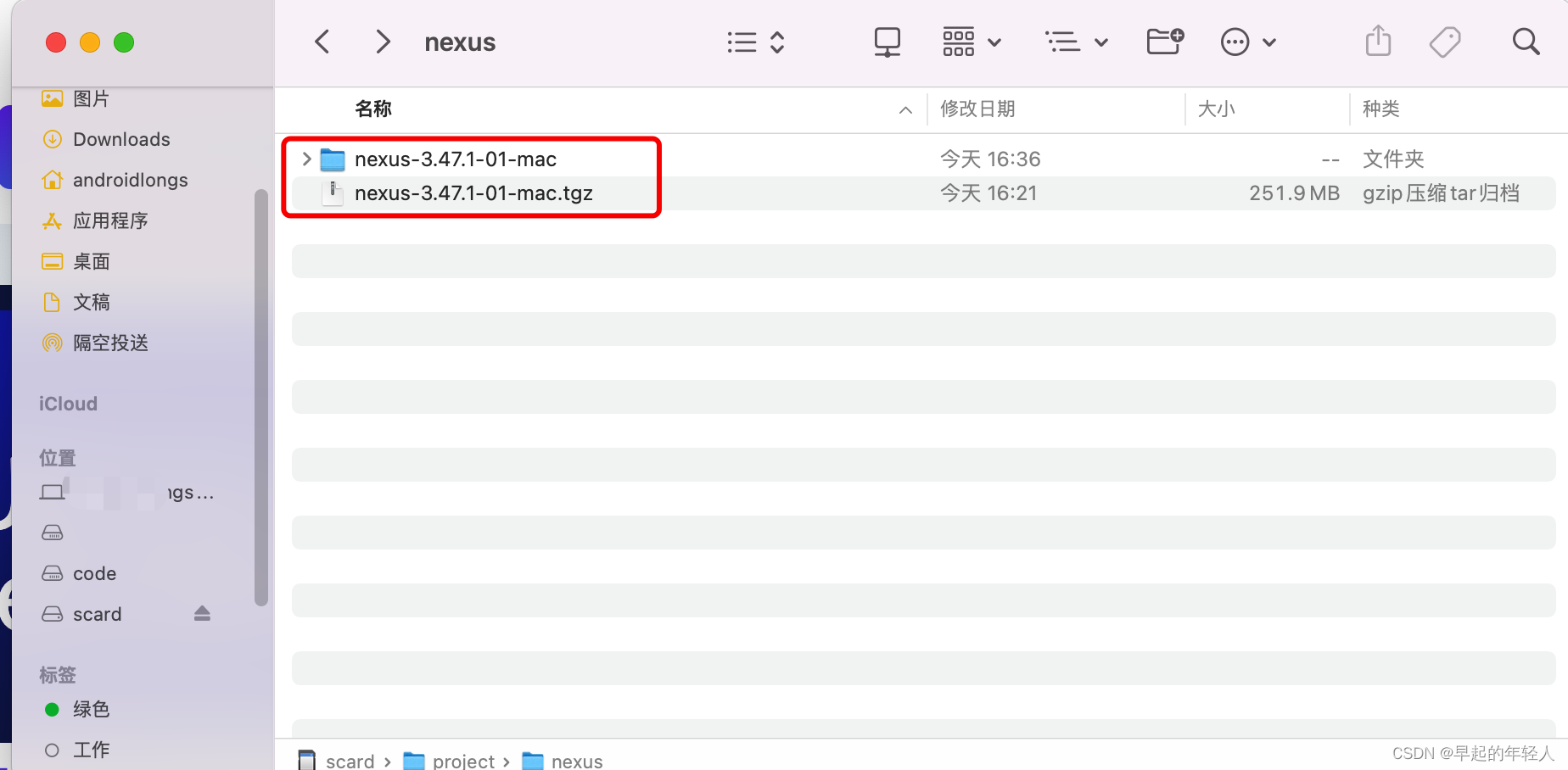Image resolution: width=1568 pixels, height=770 pixels.
Task: Open 文稿 in the sidebar
Action: [92, 302]
